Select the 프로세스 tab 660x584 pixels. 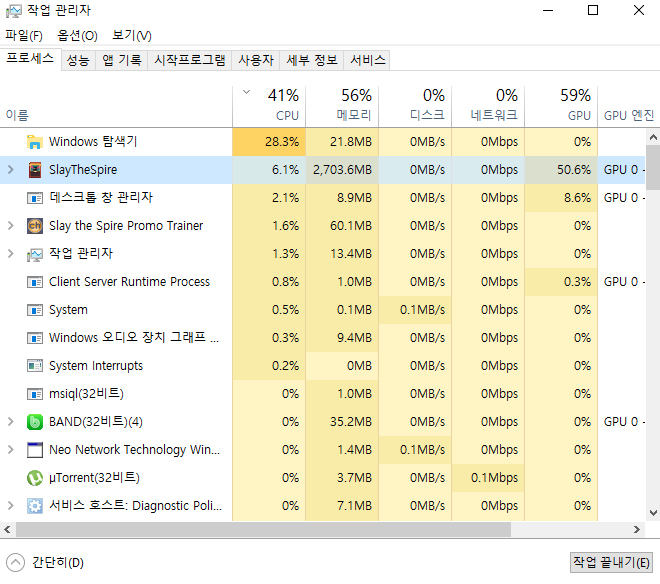pos(30,59)
